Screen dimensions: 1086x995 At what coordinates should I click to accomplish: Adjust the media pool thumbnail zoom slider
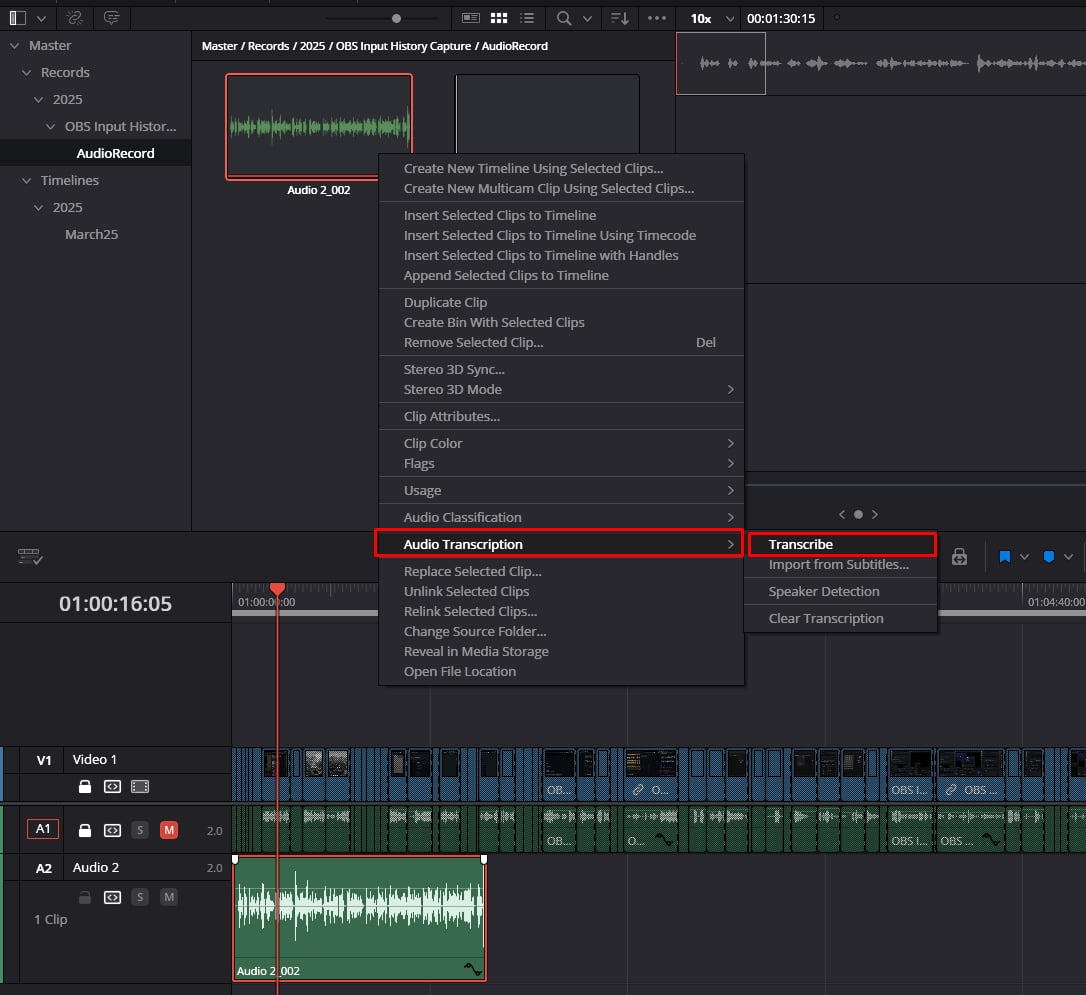click(395, 17)
